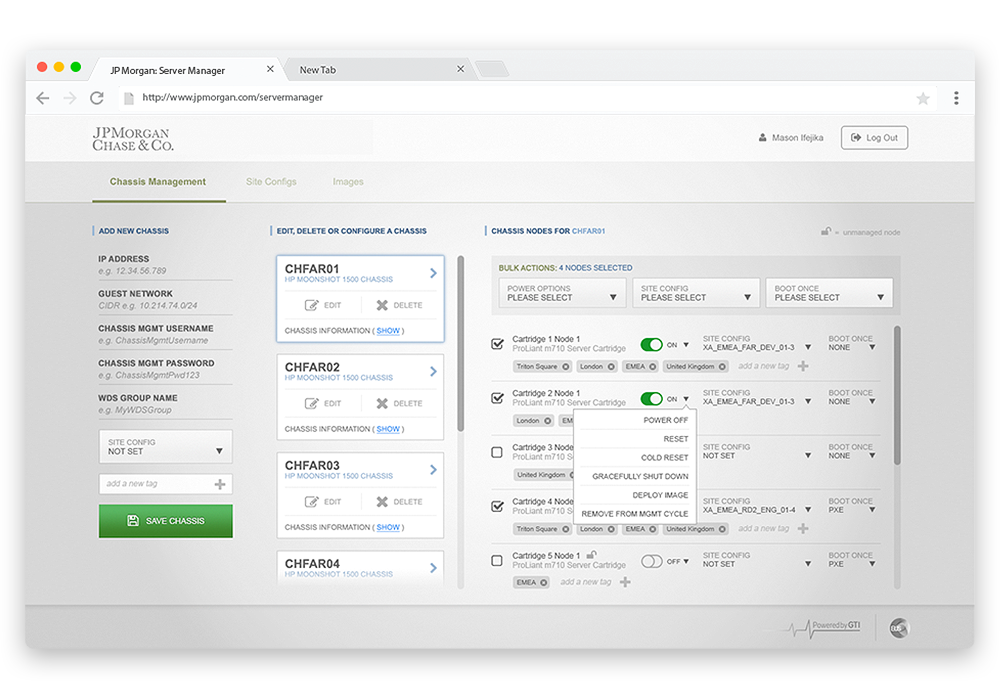1000x700 pixels.
Task: Open Cartridge 1 Boot Once dropdown
Action: pyautogui.click(x=852, y=344)
